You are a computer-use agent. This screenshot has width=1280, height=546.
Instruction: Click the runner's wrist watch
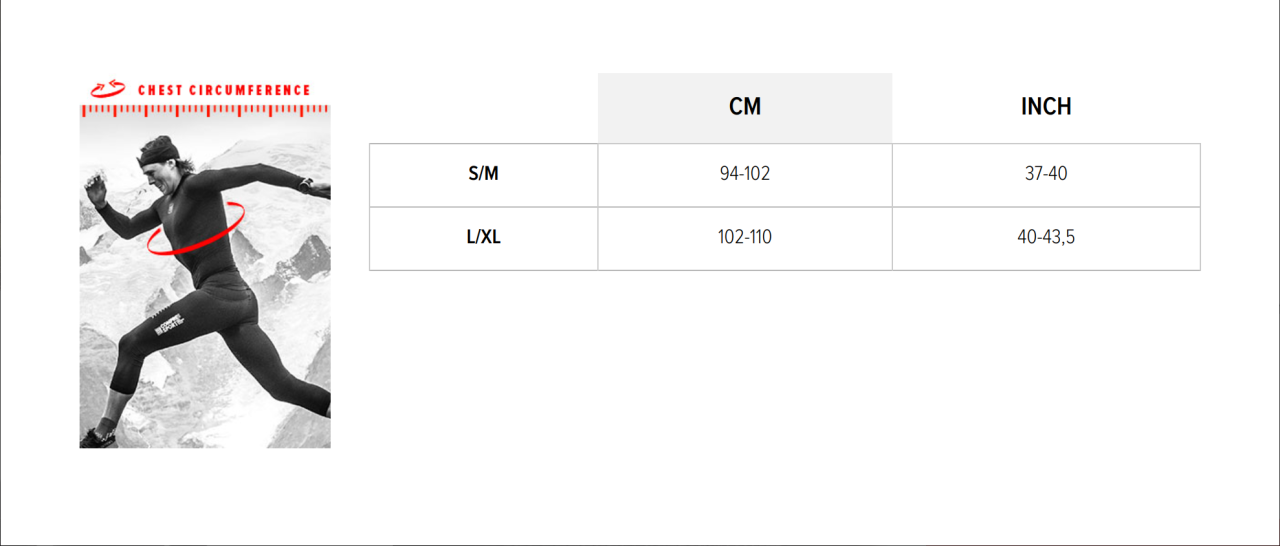click(306, 185)
